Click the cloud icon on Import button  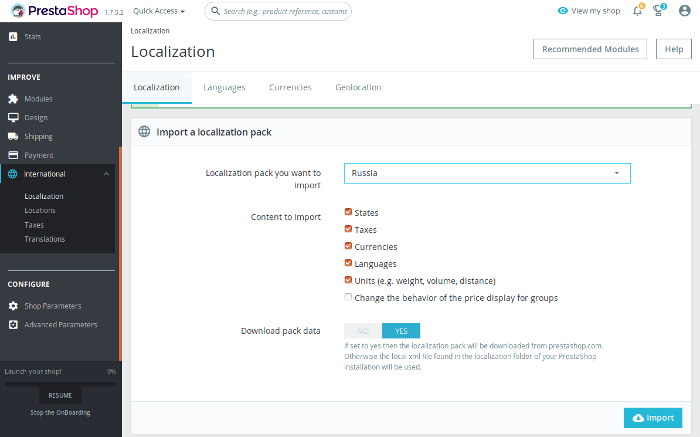pyautogui.click(x=638, y=418)
